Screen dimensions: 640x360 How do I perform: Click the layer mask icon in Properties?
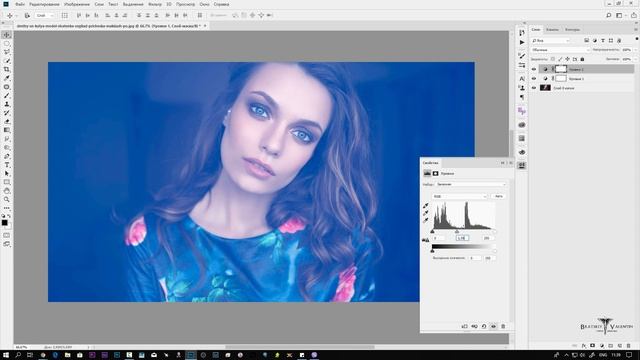coord(436,173)
